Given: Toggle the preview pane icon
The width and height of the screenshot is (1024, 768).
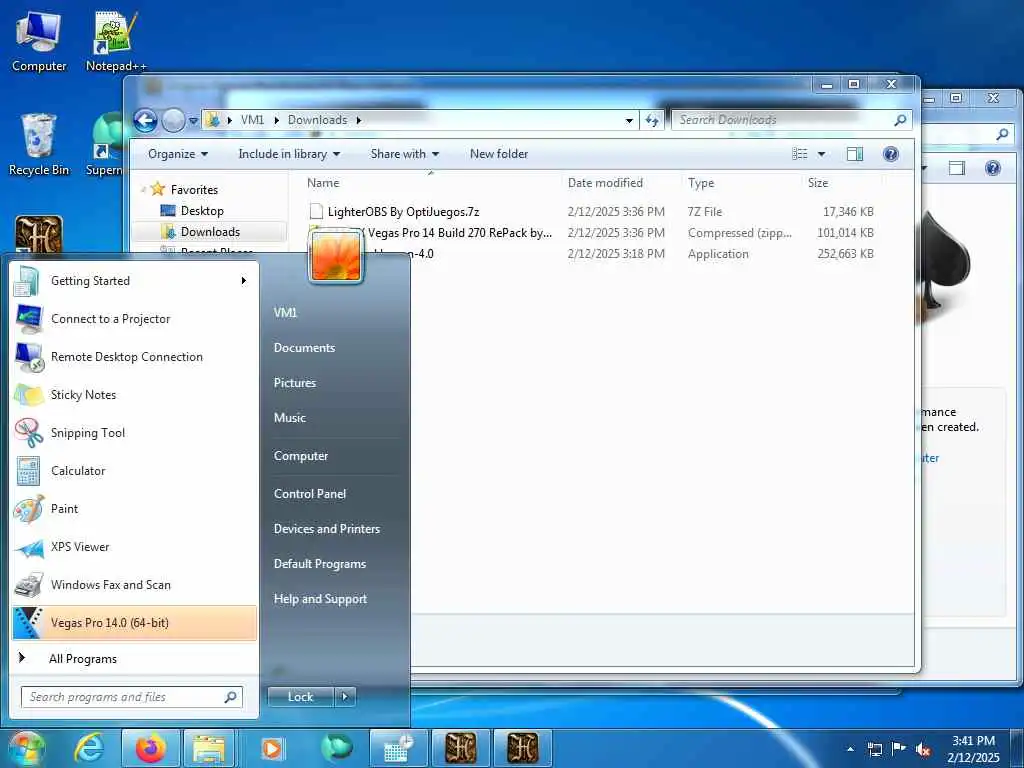Looking at the screenshot, I should [x=855, y=154].
